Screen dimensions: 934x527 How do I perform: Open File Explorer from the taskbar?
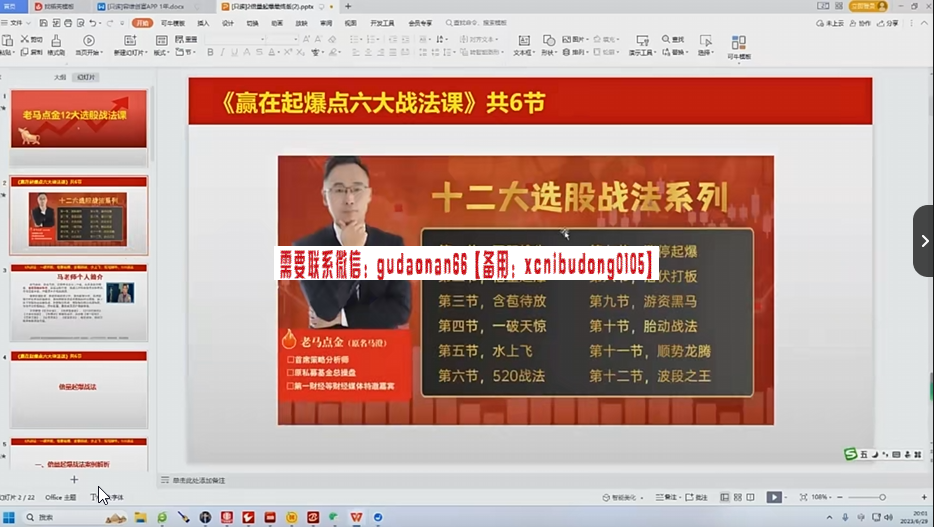[140, 517]
